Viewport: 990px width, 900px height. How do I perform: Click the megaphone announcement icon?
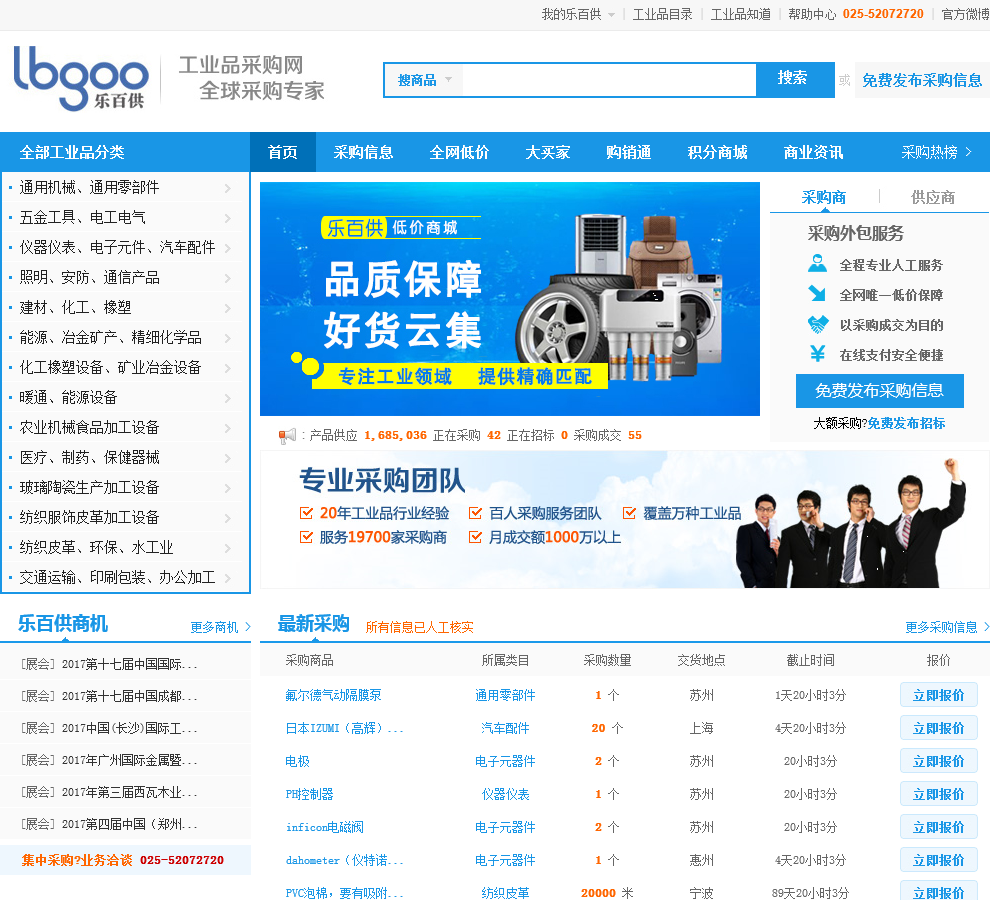(x=287, y=435)
